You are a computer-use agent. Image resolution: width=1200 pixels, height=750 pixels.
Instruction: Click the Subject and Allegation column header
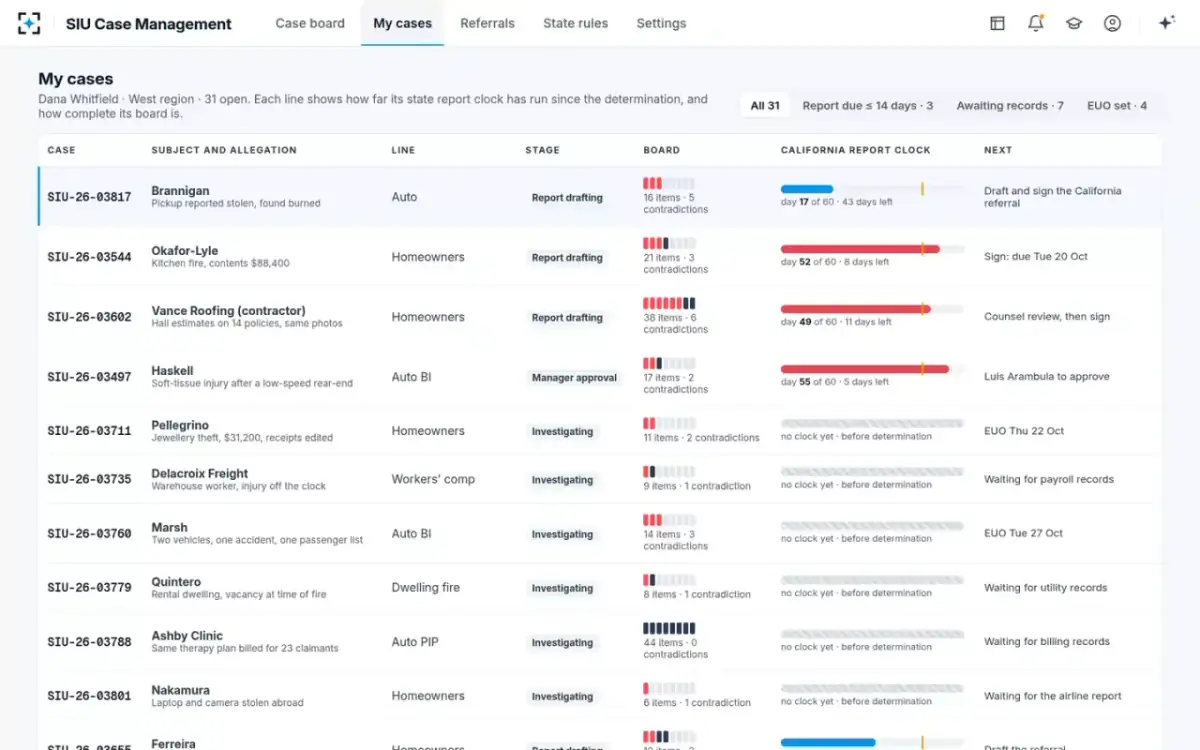(x=224, y=150)
